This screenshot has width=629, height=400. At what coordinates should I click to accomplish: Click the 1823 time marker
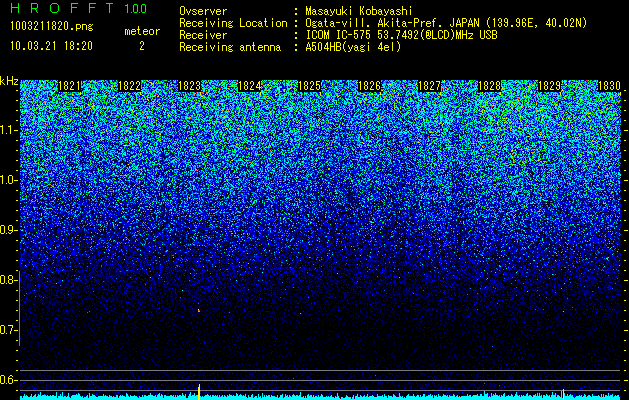pos(189,86)
